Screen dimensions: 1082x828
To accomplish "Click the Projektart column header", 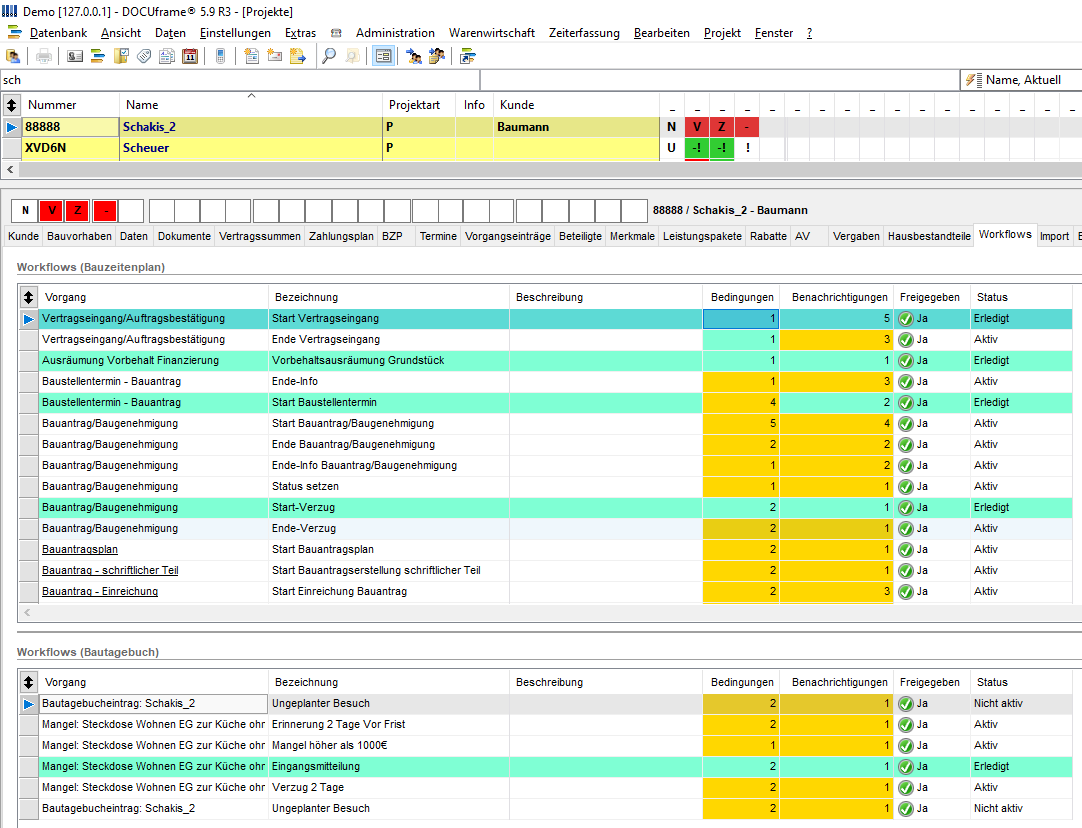I will click(x=418, y=105).
